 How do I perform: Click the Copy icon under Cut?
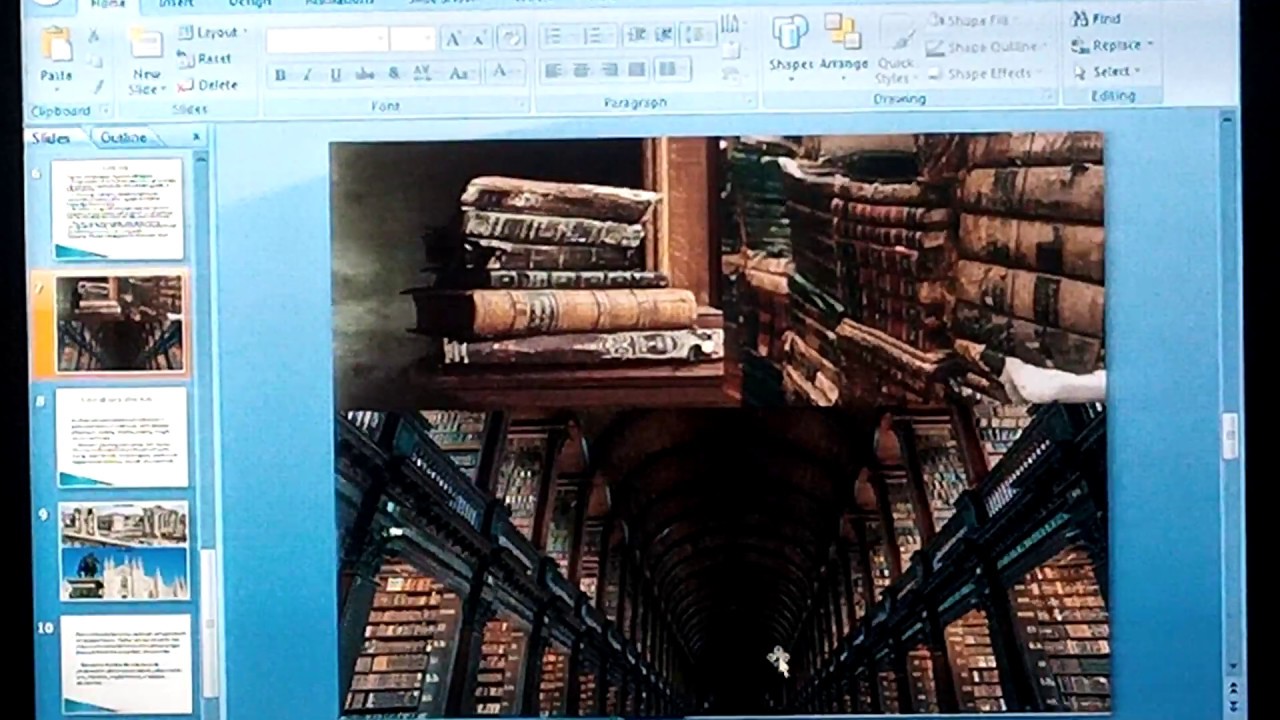[x=95, y=61]
